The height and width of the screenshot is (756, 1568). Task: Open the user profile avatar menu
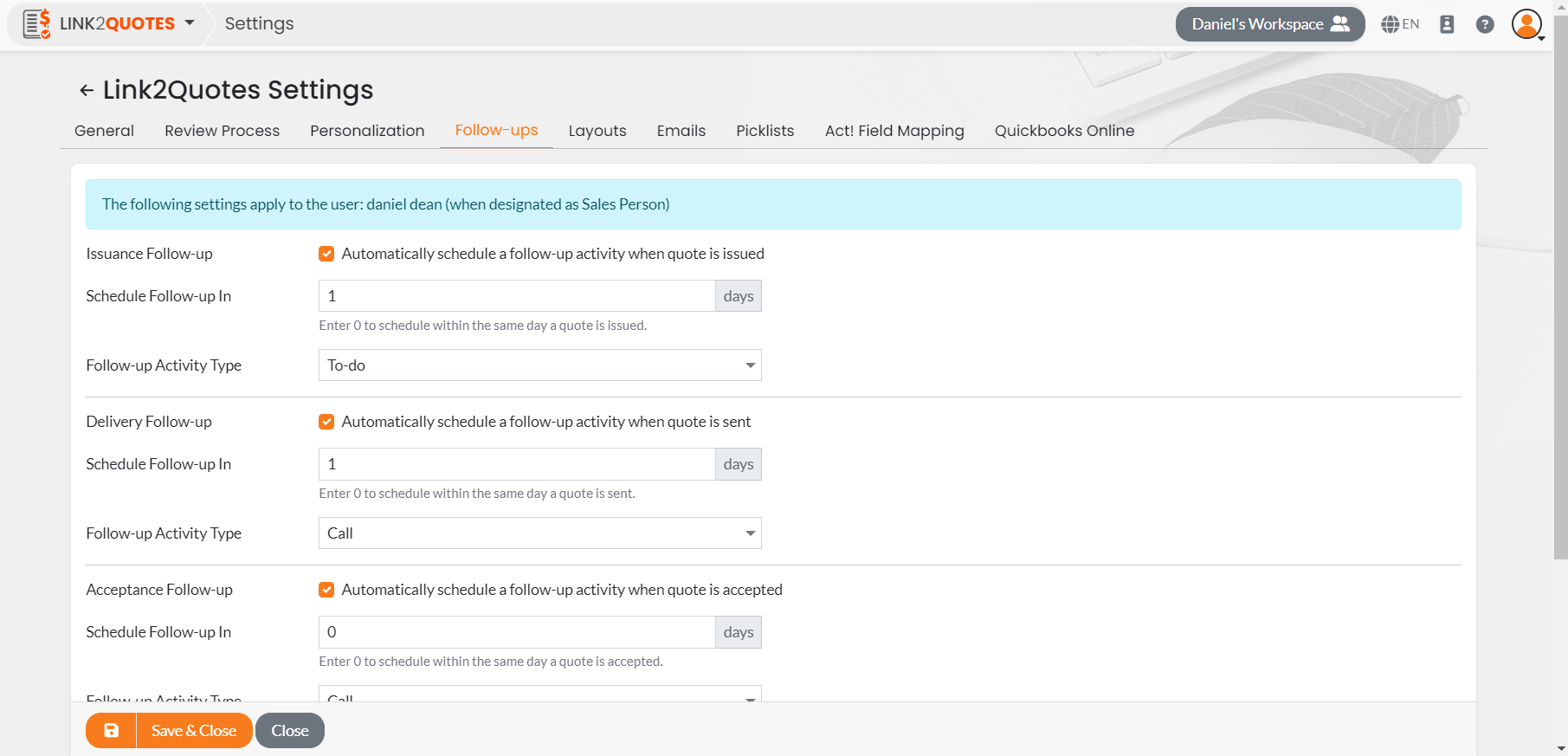pyautogui.click(x=1527, y=24)
